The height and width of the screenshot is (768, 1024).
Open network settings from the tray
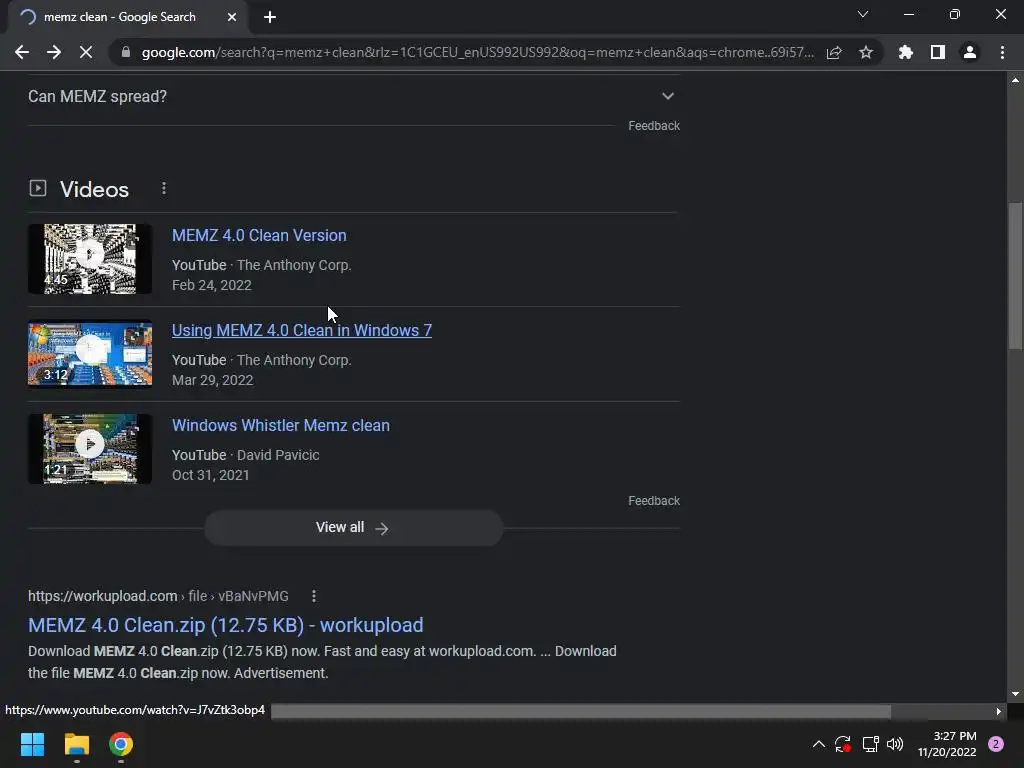click(871, 744)
